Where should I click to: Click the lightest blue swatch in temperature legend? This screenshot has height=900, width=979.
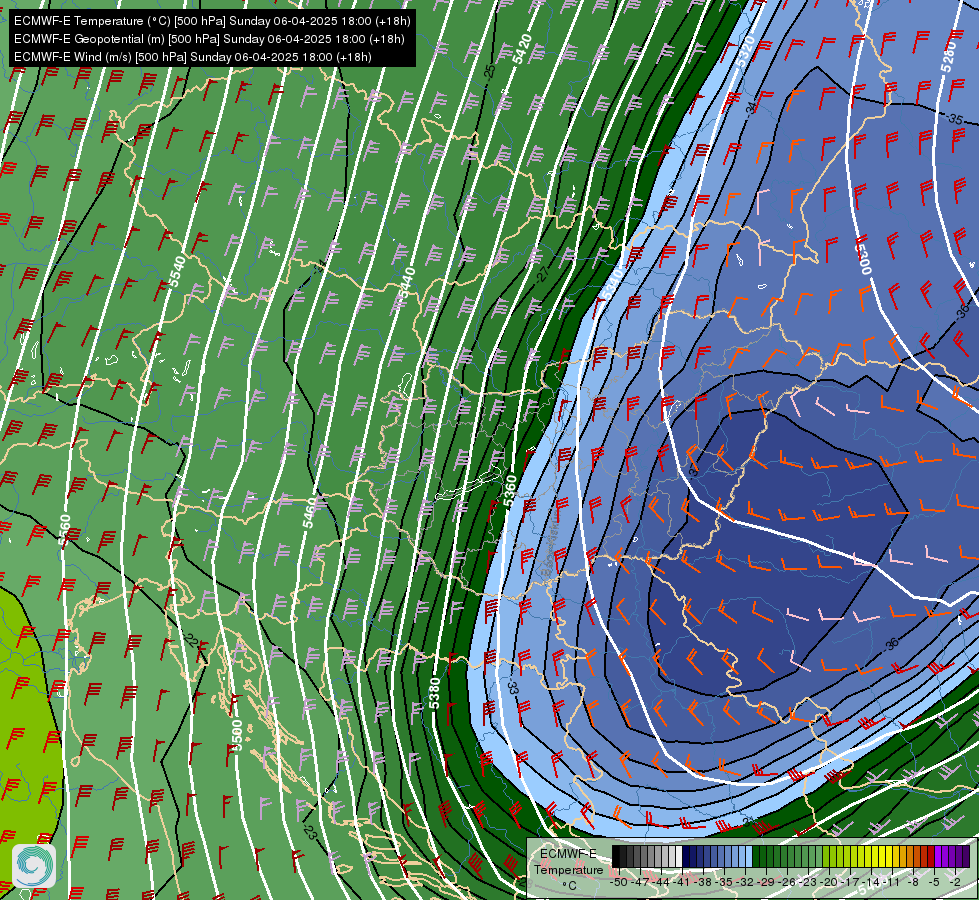tap(749, 857)
